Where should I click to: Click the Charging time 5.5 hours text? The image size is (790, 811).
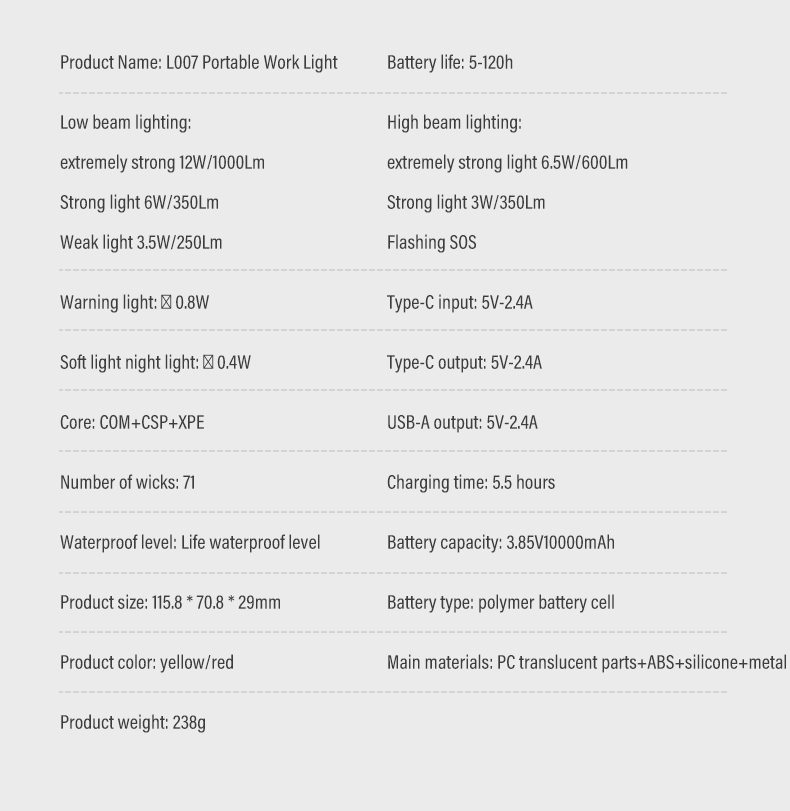(471, 483)
